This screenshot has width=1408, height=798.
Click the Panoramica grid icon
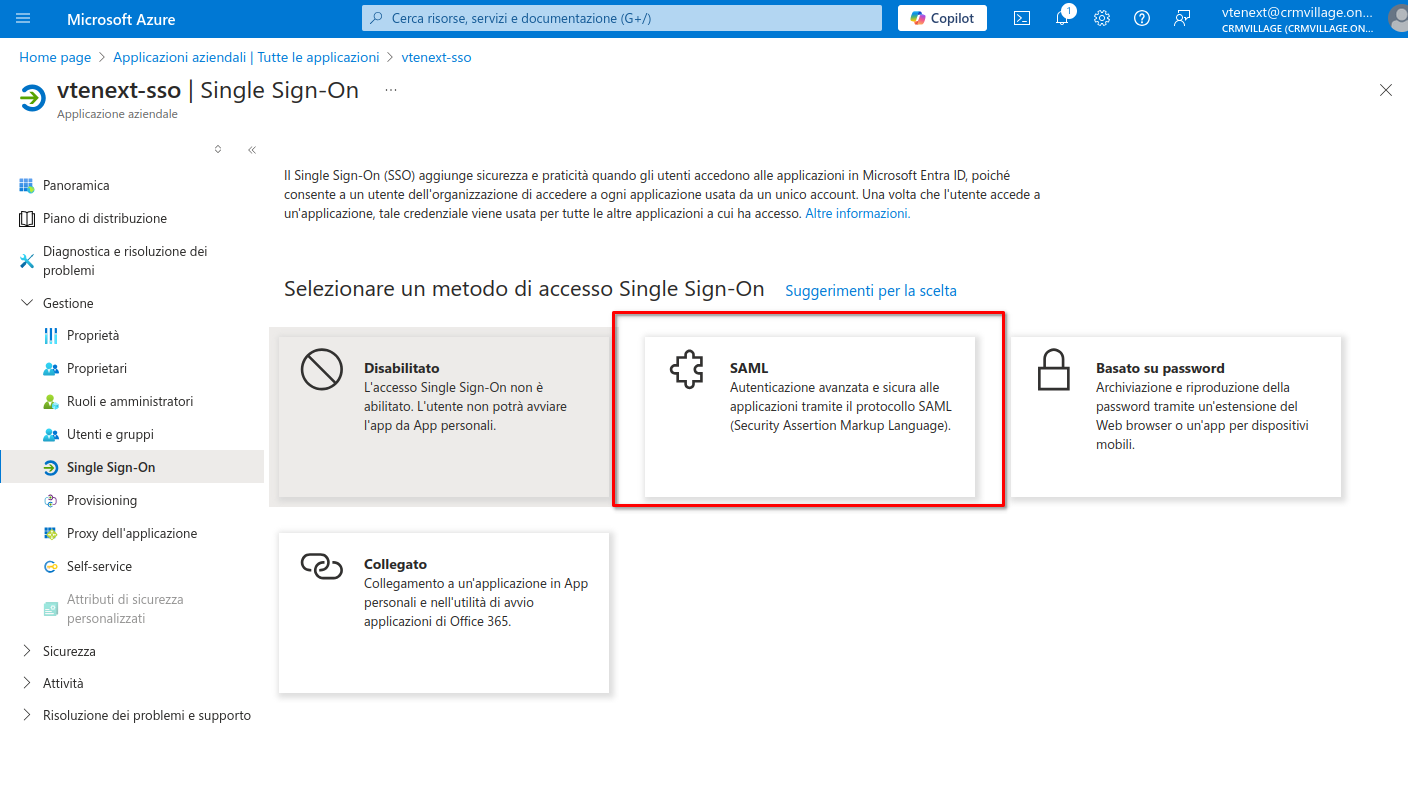coord(26,185)
